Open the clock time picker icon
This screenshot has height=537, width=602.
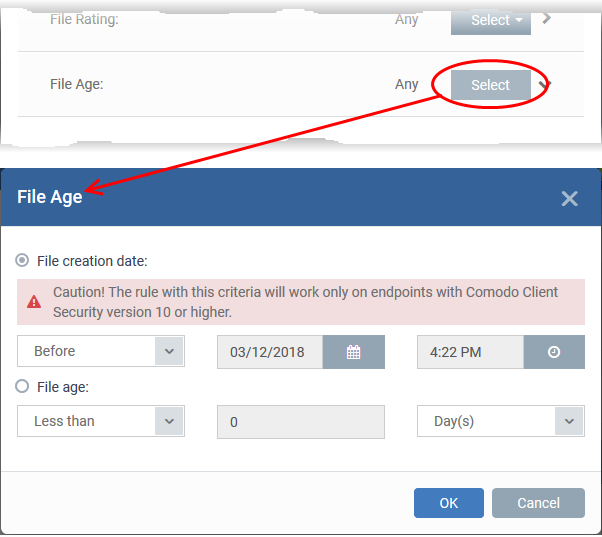tap(554, 352)
